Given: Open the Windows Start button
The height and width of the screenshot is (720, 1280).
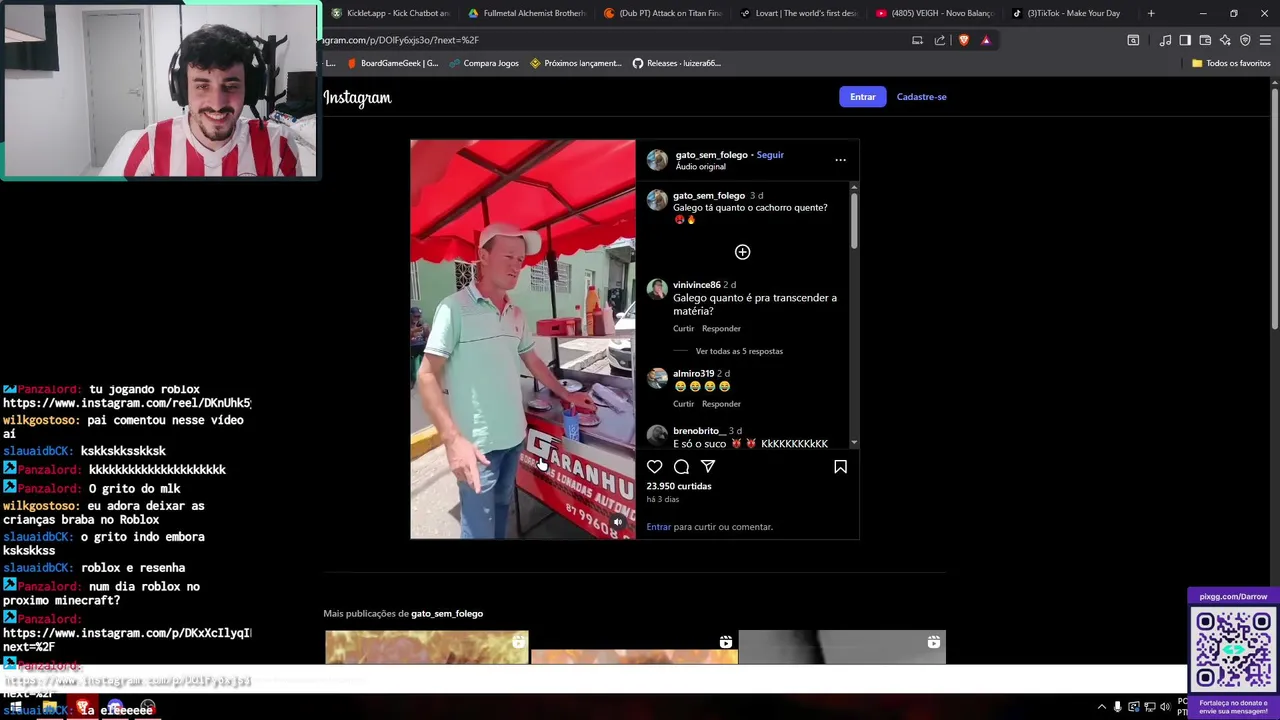Looking at the screenshot, I should (x=15, y=707).
